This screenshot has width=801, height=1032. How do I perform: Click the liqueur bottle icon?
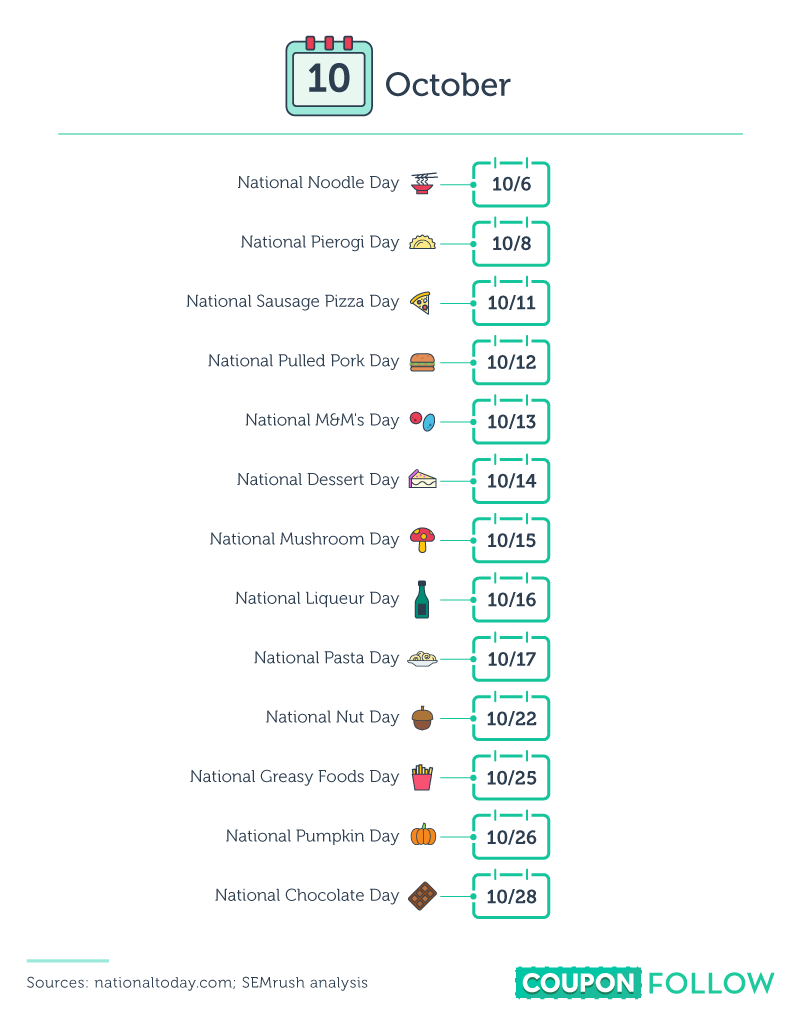tap(421, 599)
